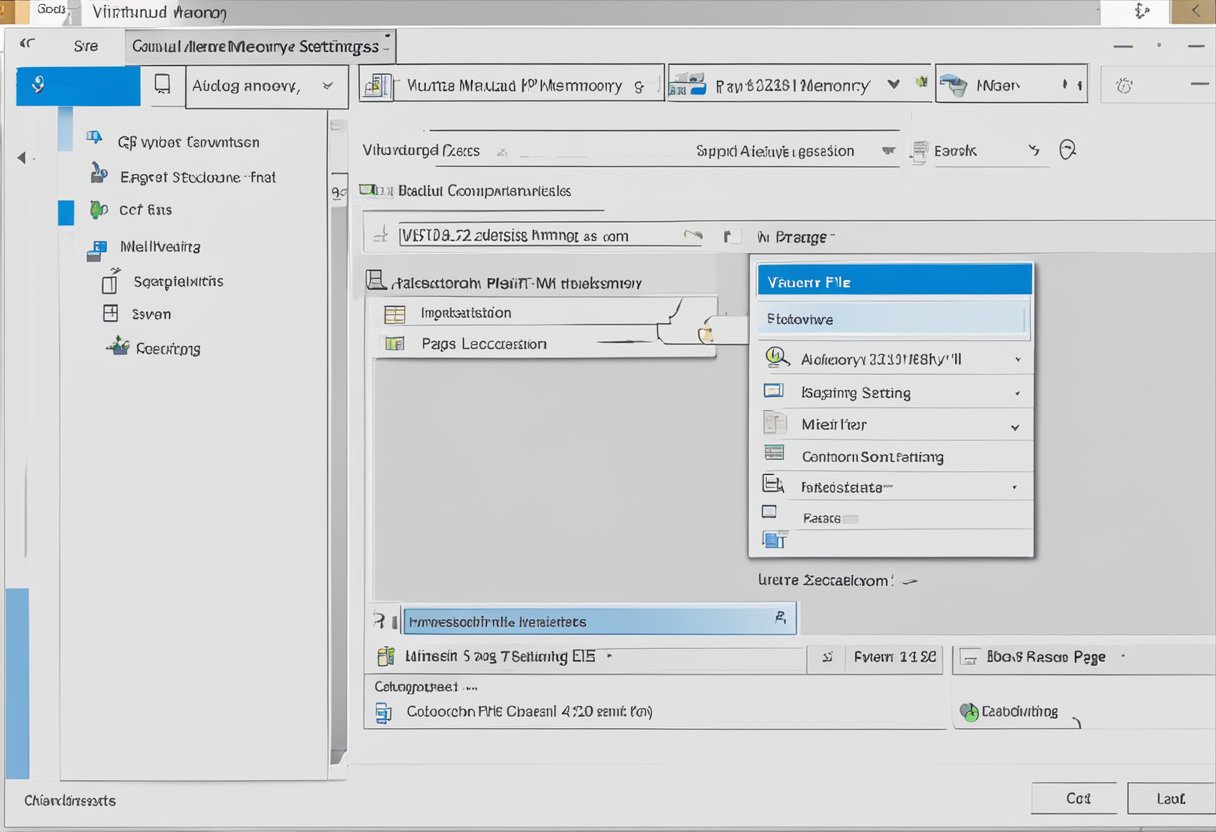The height and width of the screenshot is (832, 1216).
Task: Click the Cot button at bottom right
Action: point(1074,798)
